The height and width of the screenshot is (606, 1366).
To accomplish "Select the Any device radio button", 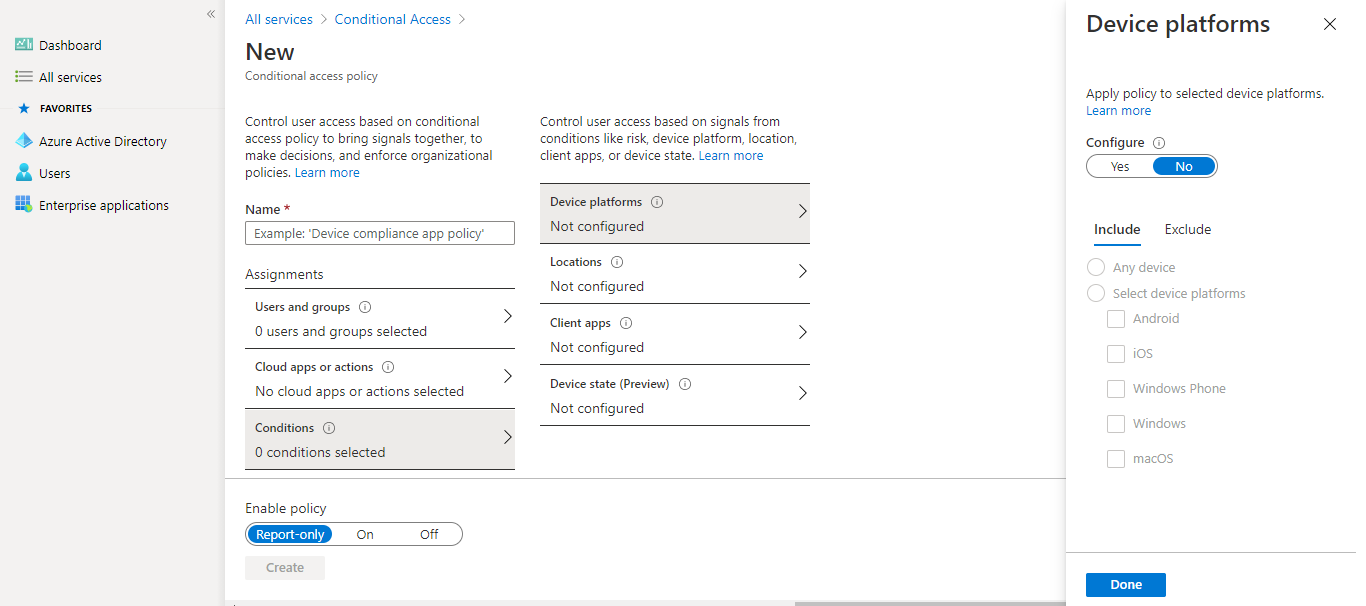I will click(x=1096, y=268).
